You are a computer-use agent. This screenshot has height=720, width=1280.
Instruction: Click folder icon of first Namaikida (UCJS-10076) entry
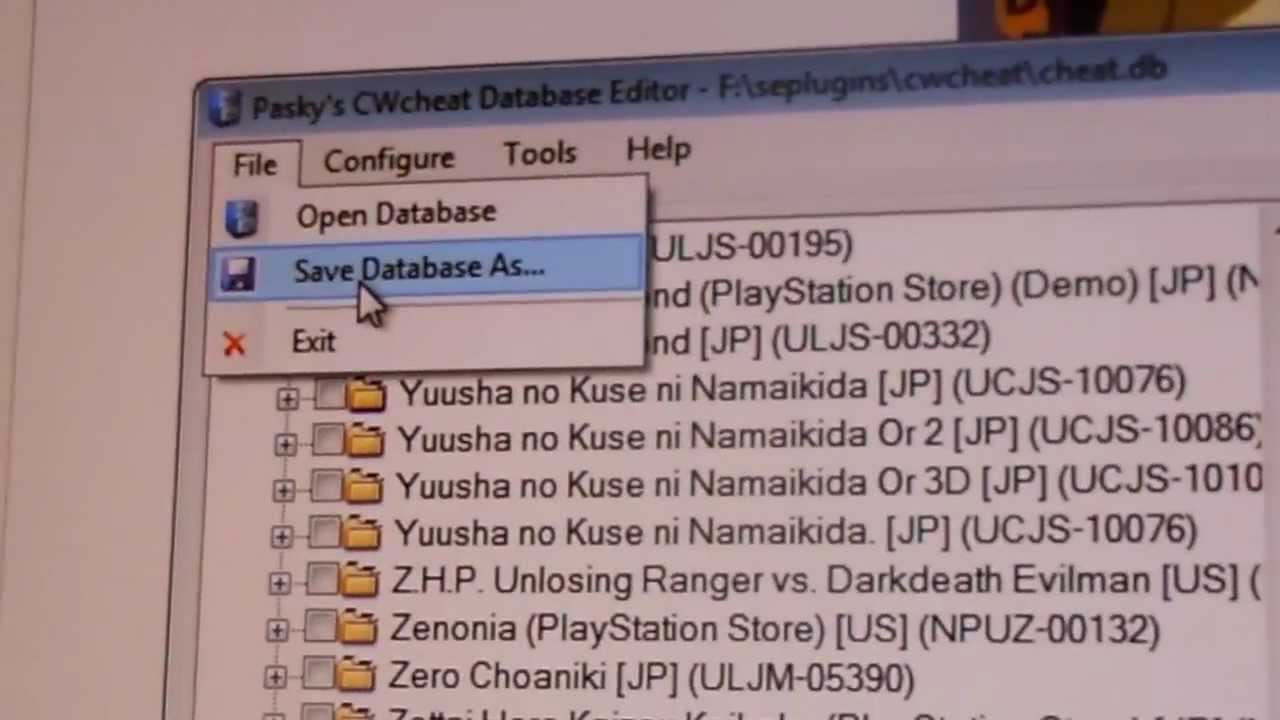[x=367, y=396]
